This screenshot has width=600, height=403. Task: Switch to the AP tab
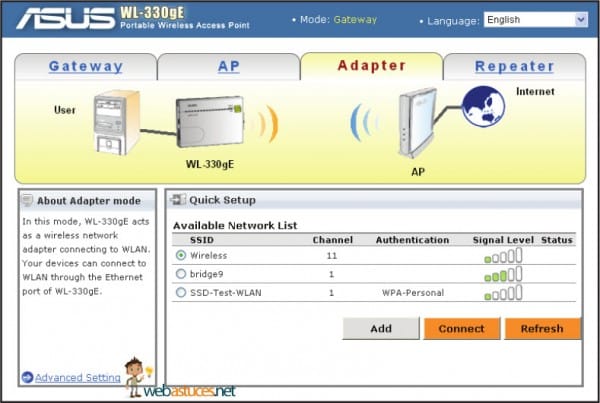pyautogui.click(x=228, y=67)
